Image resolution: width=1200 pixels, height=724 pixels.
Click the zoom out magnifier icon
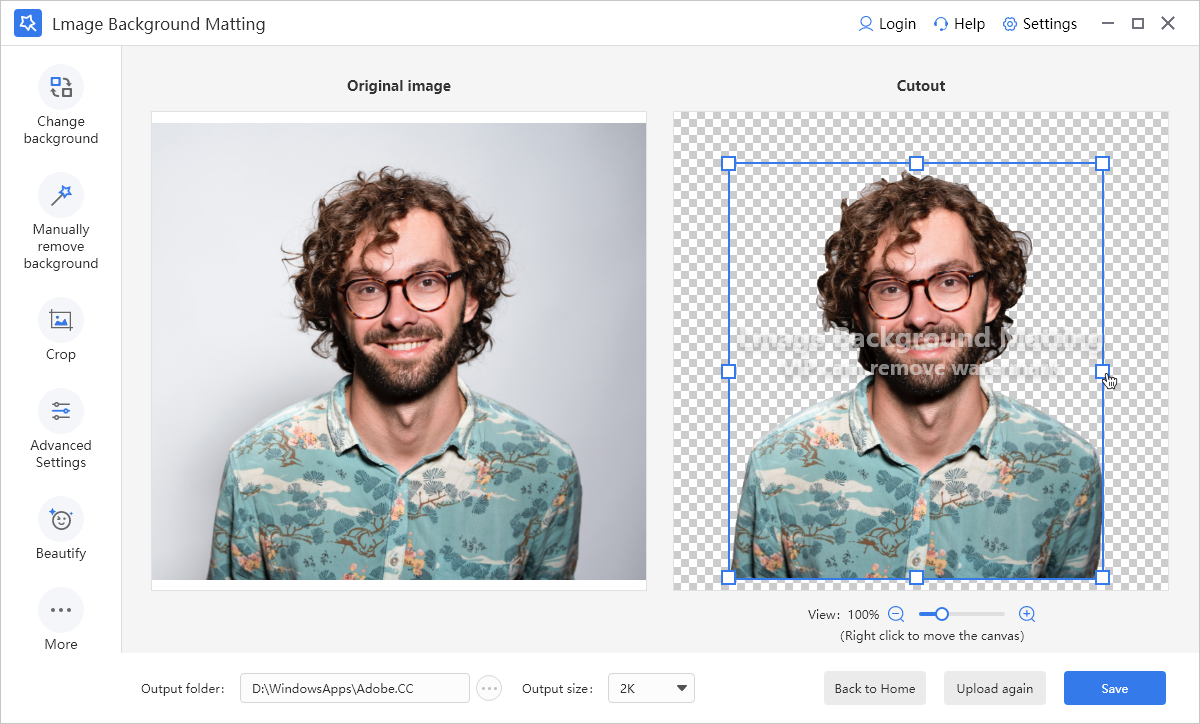[896, 614]
